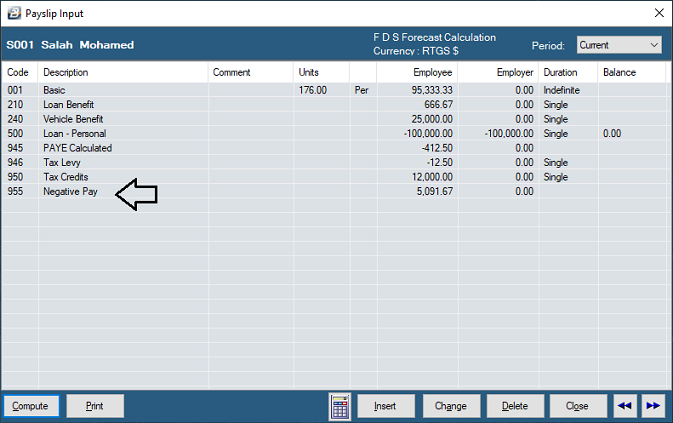Click the Code column header
Image resolution: width=673 pixels, height=423 pixels.
[18, 73]
